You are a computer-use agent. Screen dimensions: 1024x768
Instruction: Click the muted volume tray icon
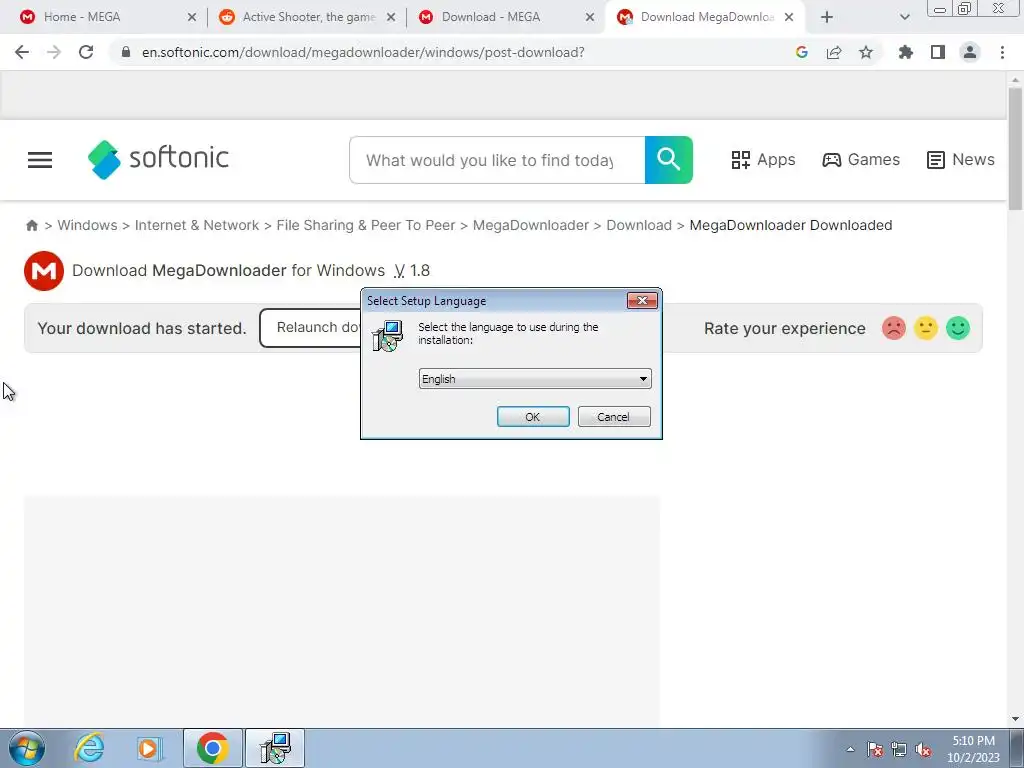pyautogui.click(x=923, y=749)
